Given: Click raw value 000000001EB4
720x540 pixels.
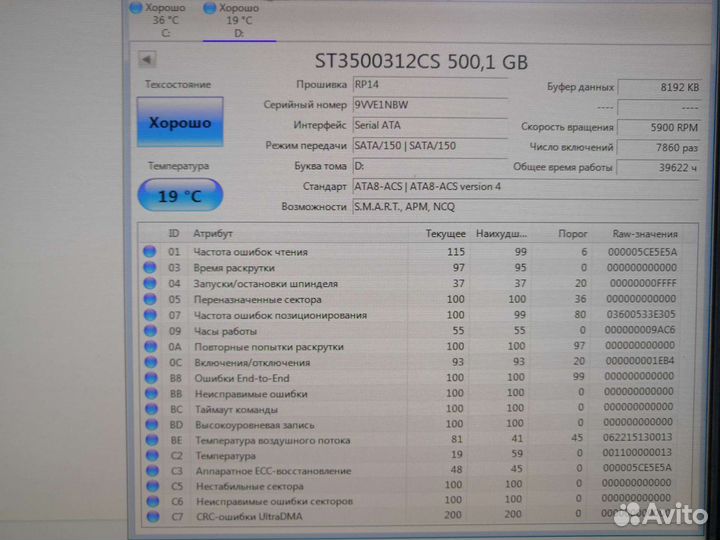Looking at the screenshot, I should coord(640,361).
